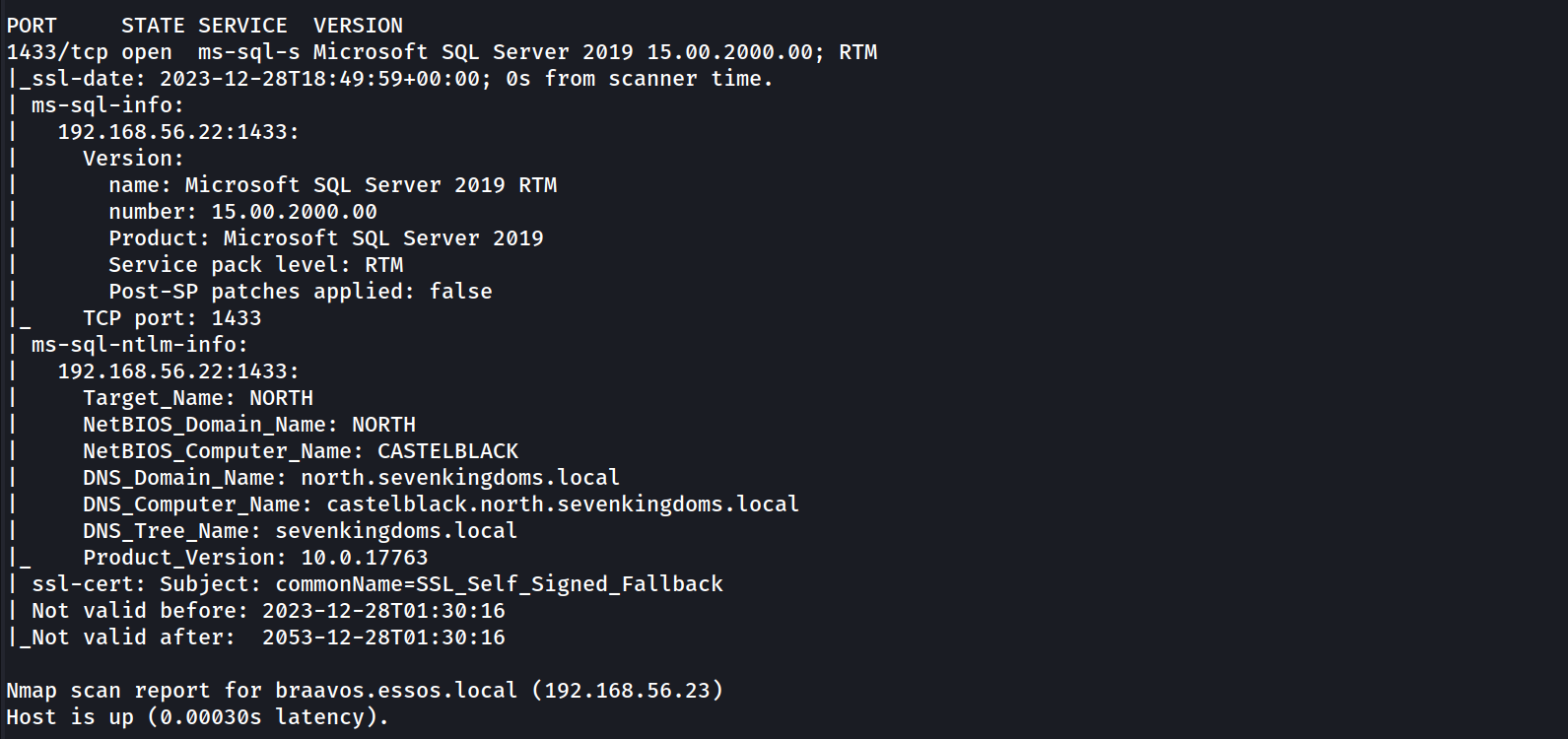Viewport: 1568px width, 739px height.
Task: Click the PORT column header
Action: pos(32,26)
